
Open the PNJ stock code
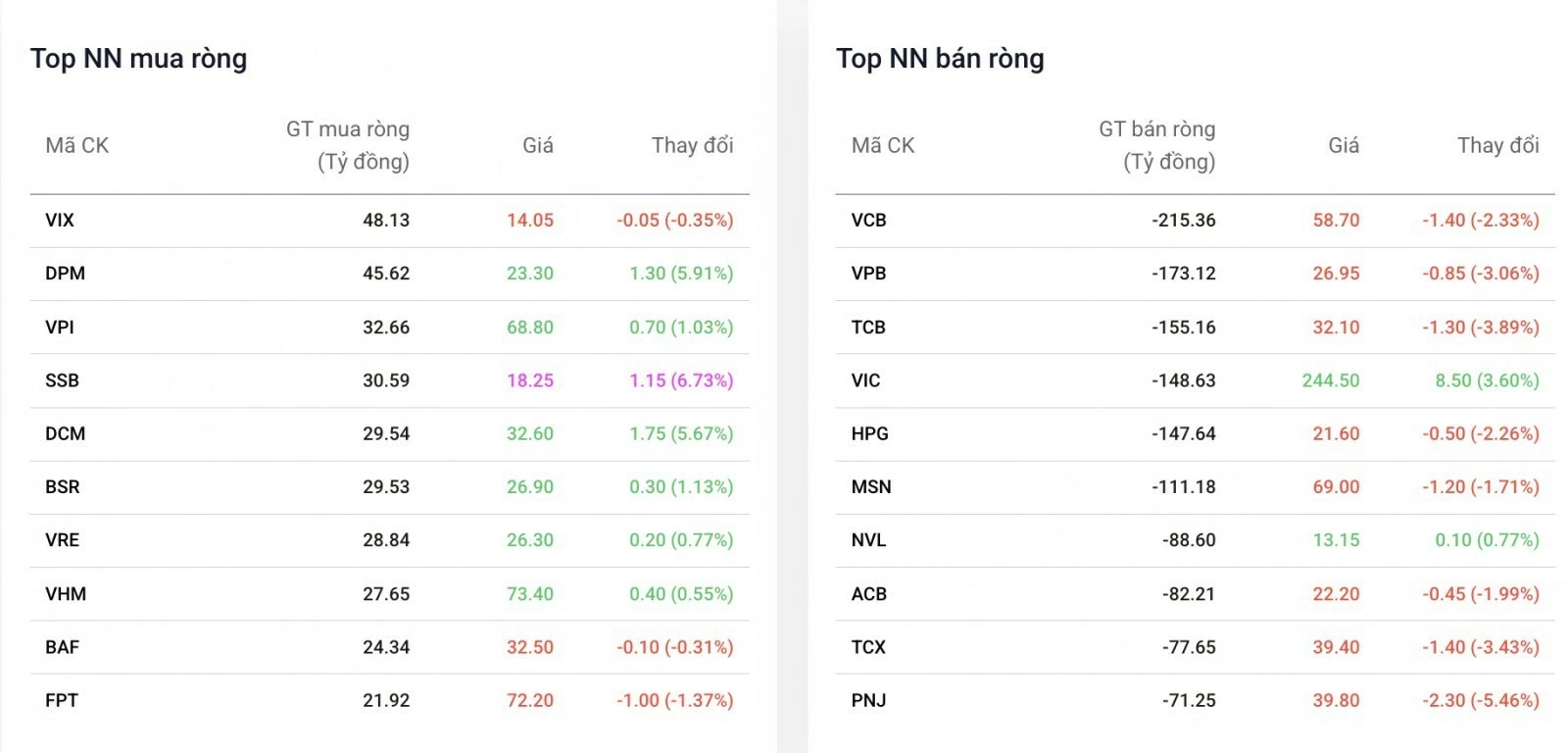pyautogui.click(x=868, y=701)
